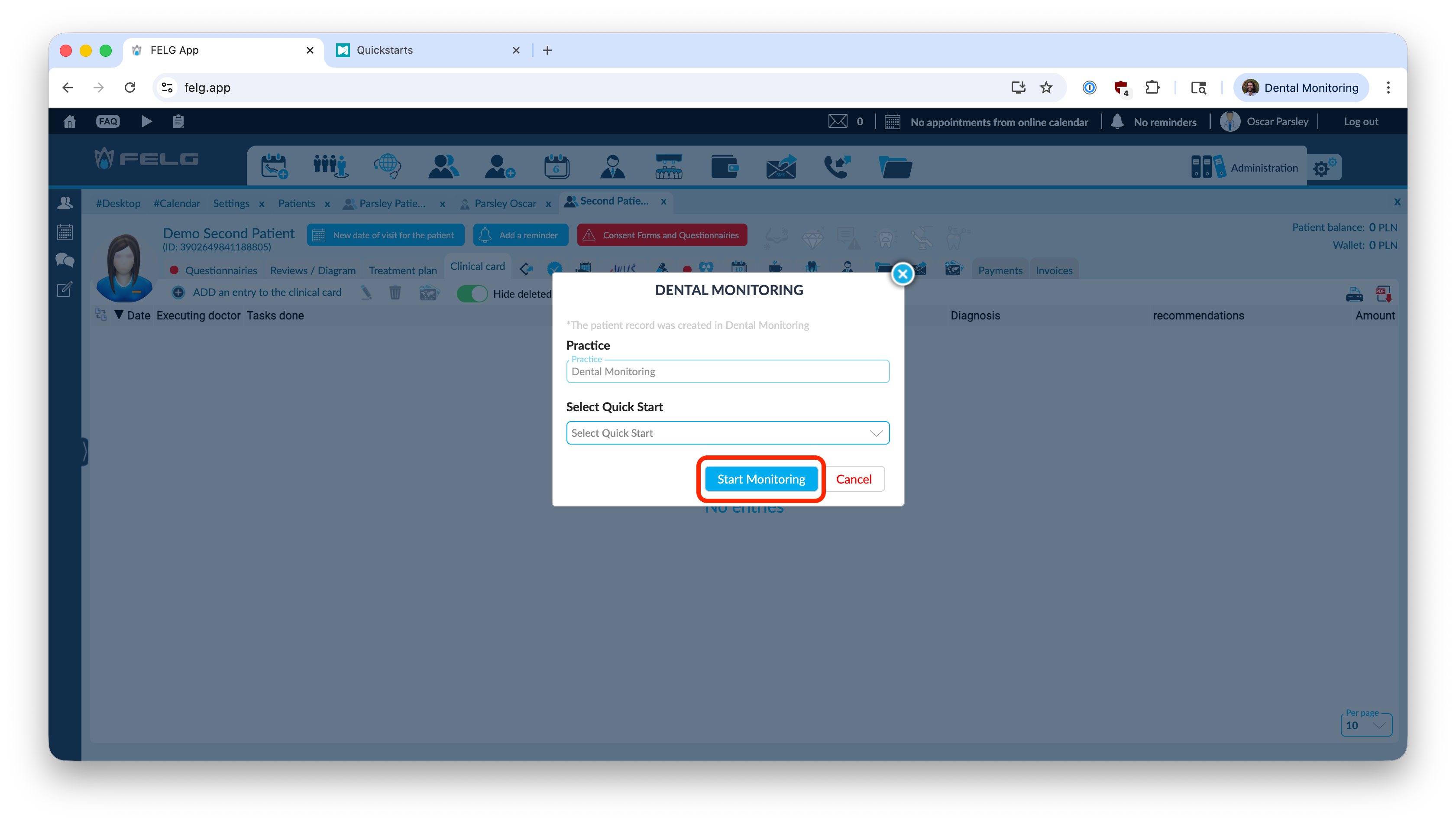Open the SMS envelope icon
This screenshot has width=1456, height=825.
click(x=781, y=166)
